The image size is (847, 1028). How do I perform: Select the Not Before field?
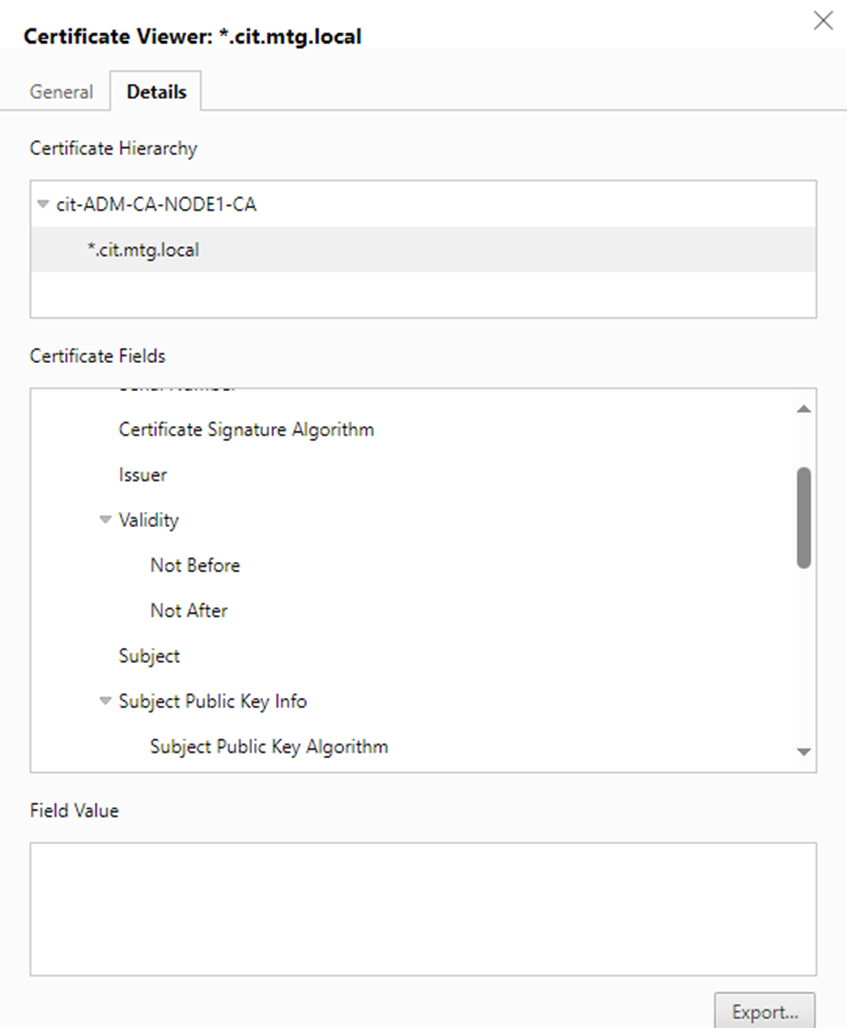click(194, 565)
